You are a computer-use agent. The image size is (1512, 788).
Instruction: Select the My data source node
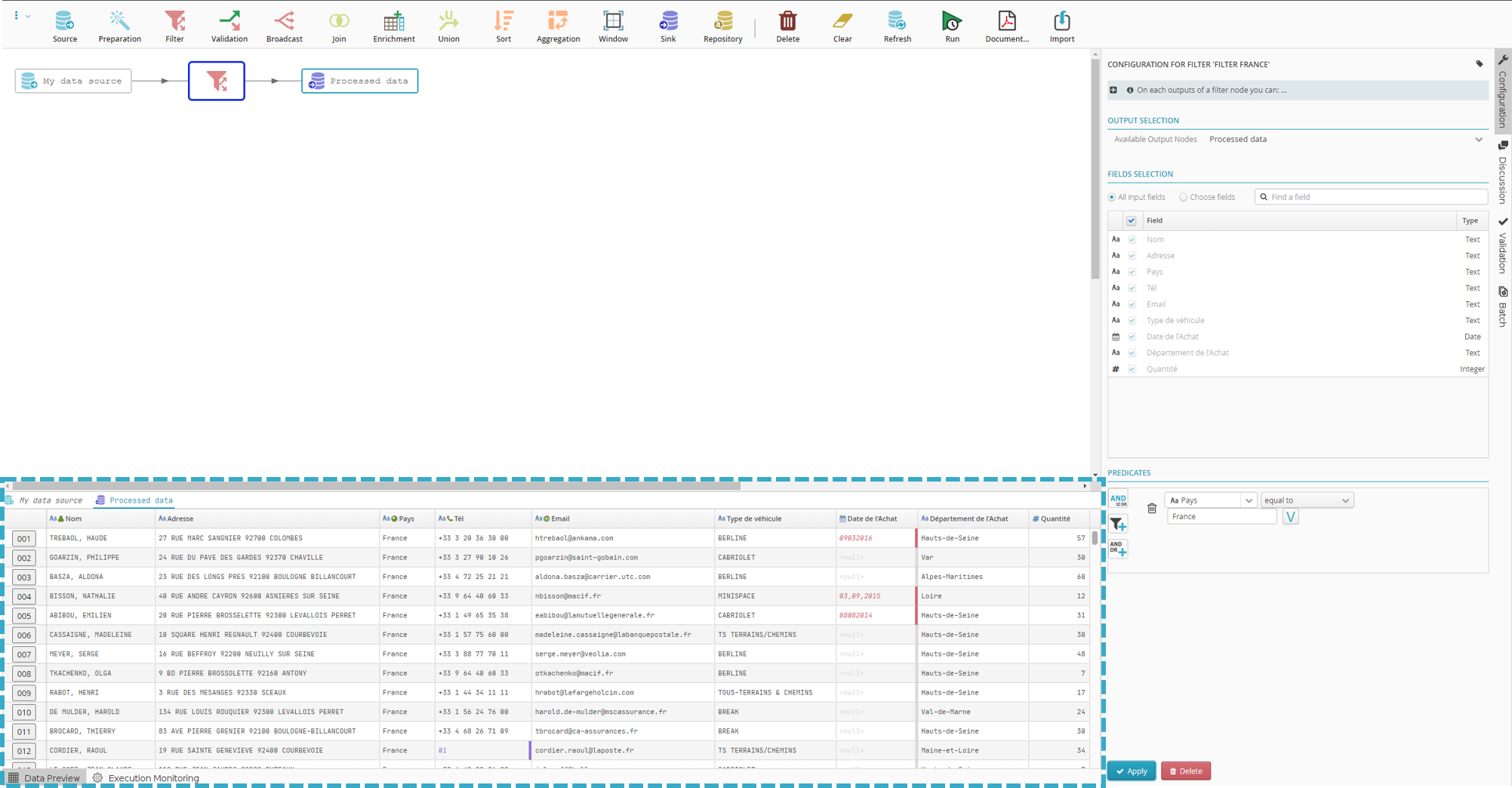pos(73,81)
